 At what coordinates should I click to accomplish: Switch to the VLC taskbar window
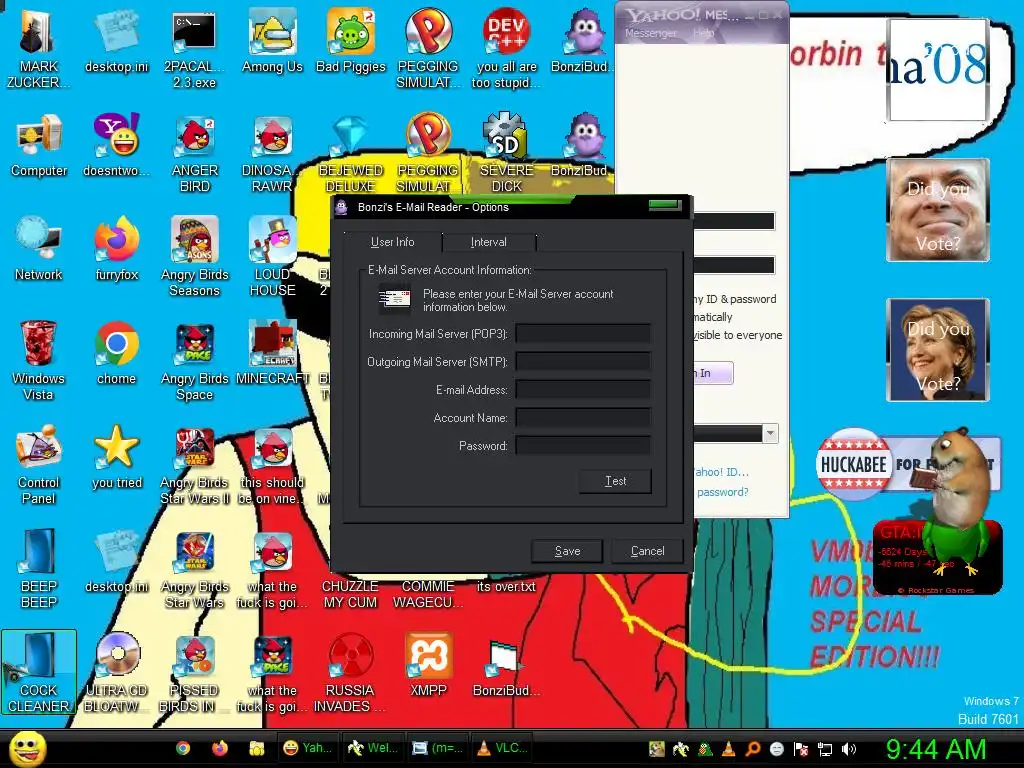[503, 748]
